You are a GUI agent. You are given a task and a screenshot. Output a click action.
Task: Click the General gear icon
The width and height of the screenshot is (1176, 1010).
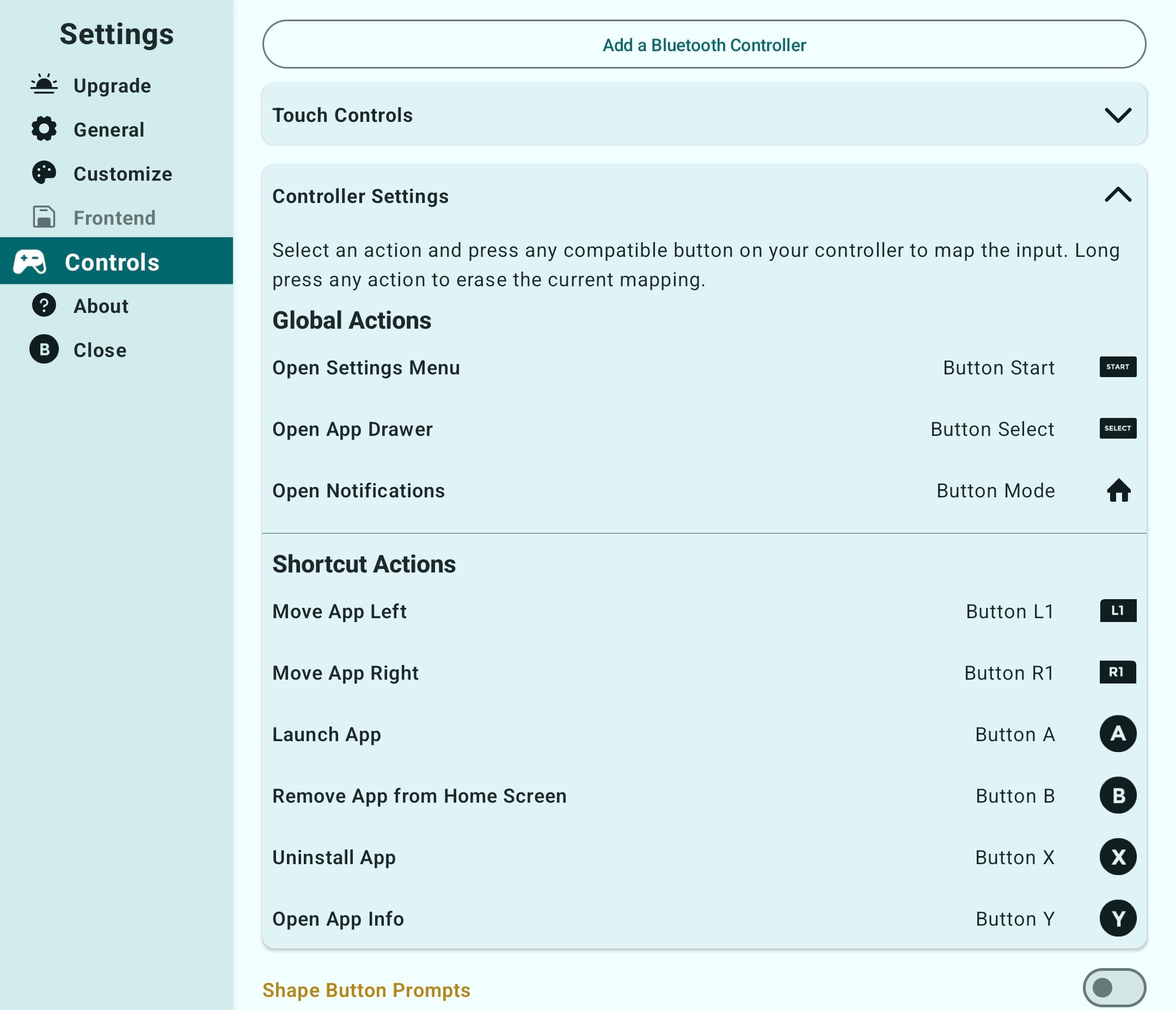tap(44, 129)
